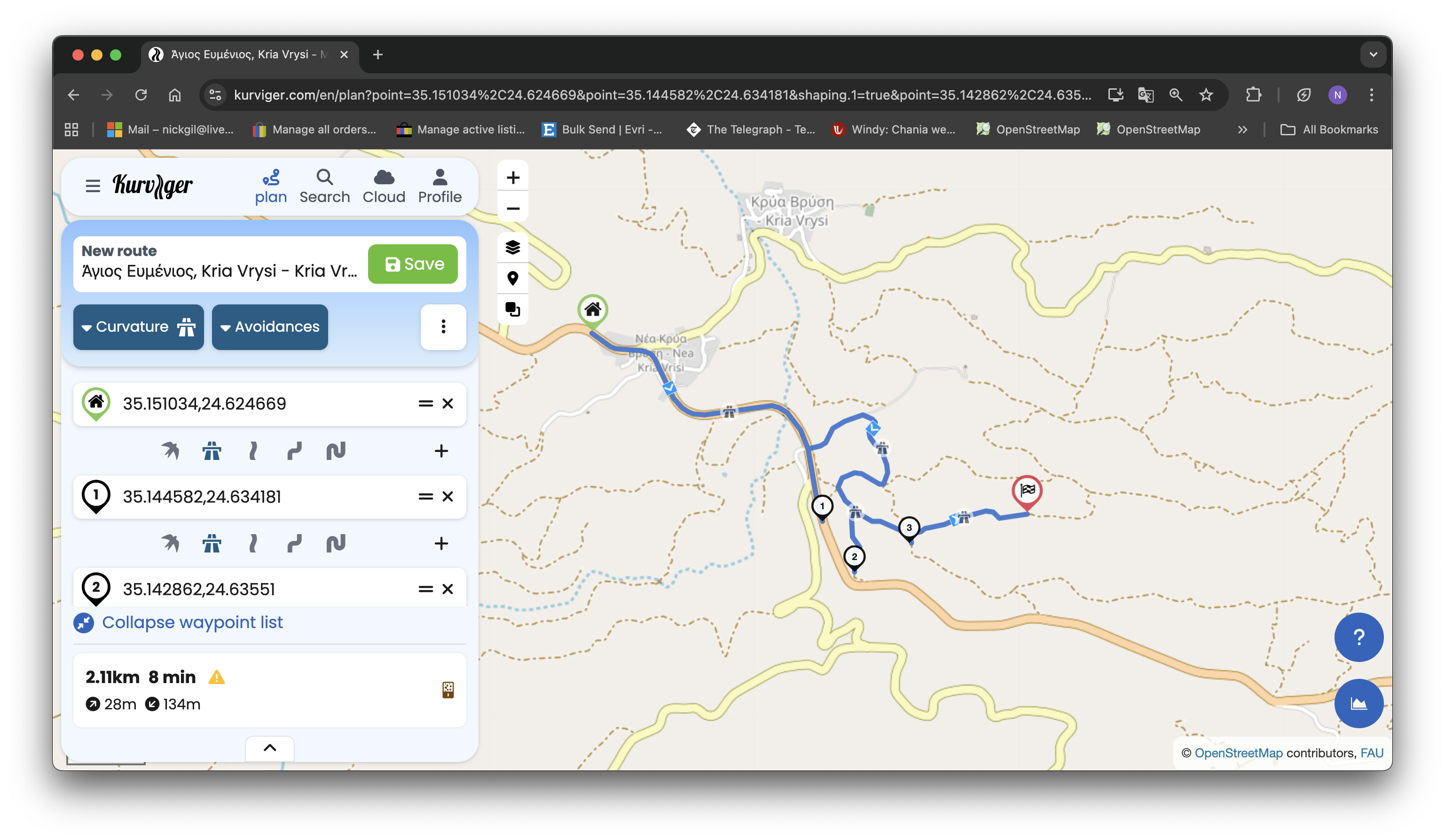Click the location pin map control
The image size is (1445, 840).
pyautogui.click(x=512, y=279)
